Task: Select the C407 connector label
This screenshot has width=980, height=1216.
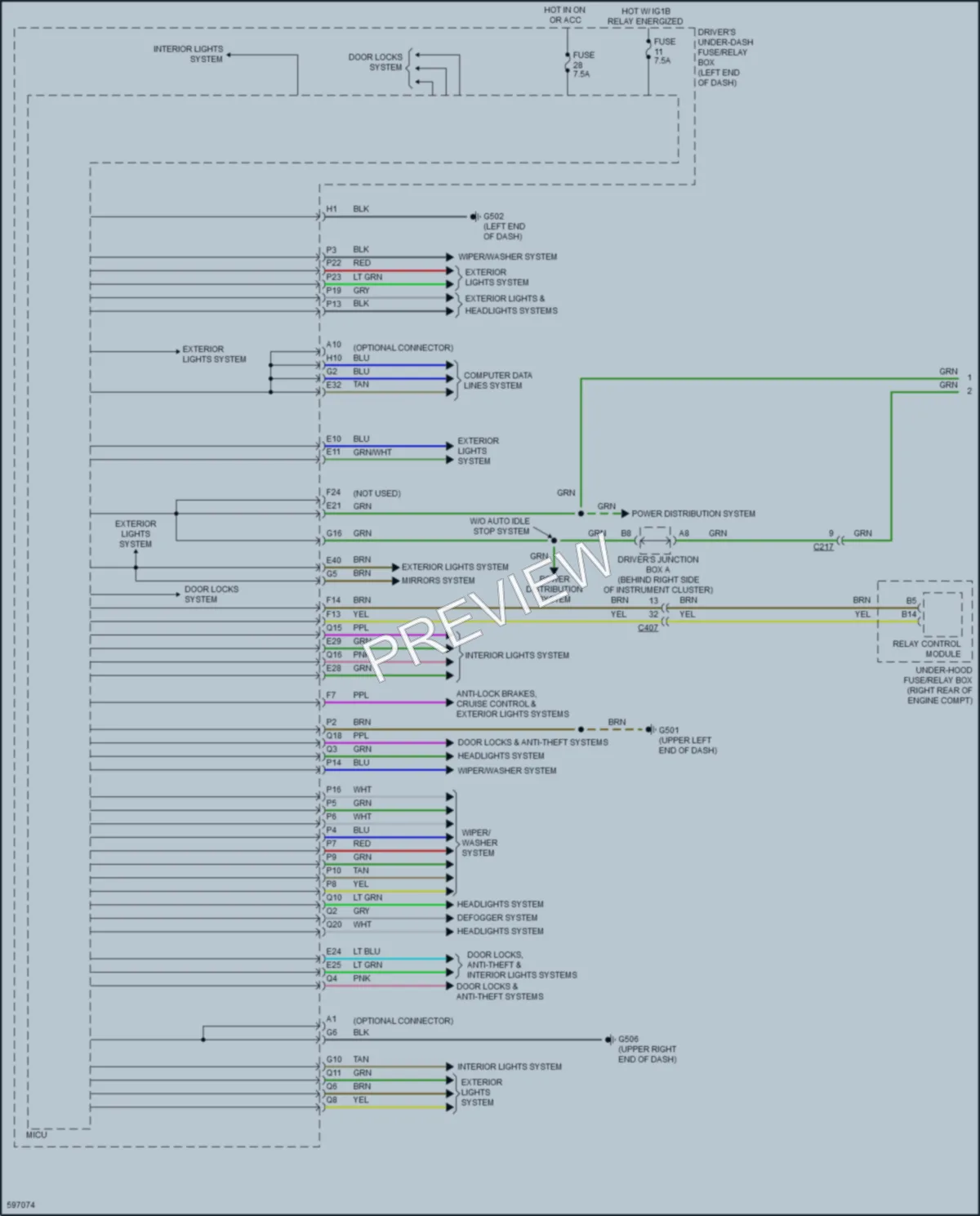Action: tap(648, 627)
